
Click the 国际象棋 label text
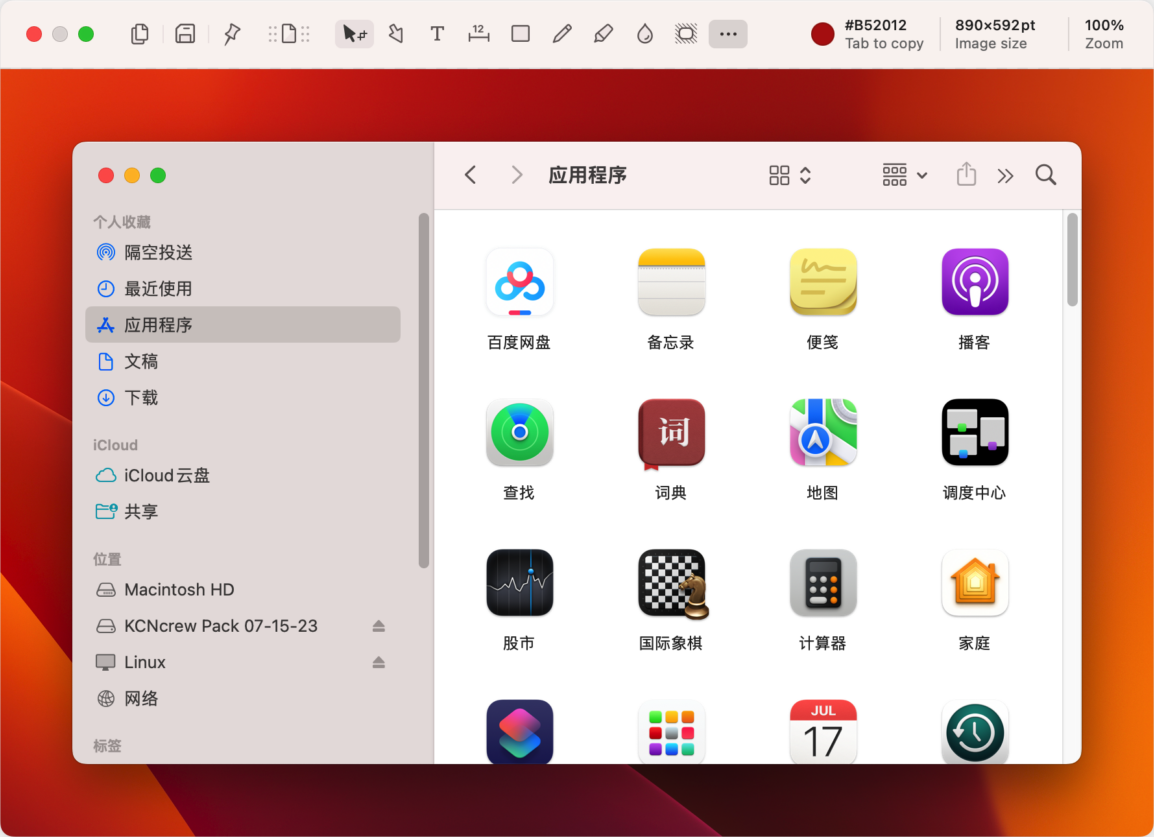[670, 643]
